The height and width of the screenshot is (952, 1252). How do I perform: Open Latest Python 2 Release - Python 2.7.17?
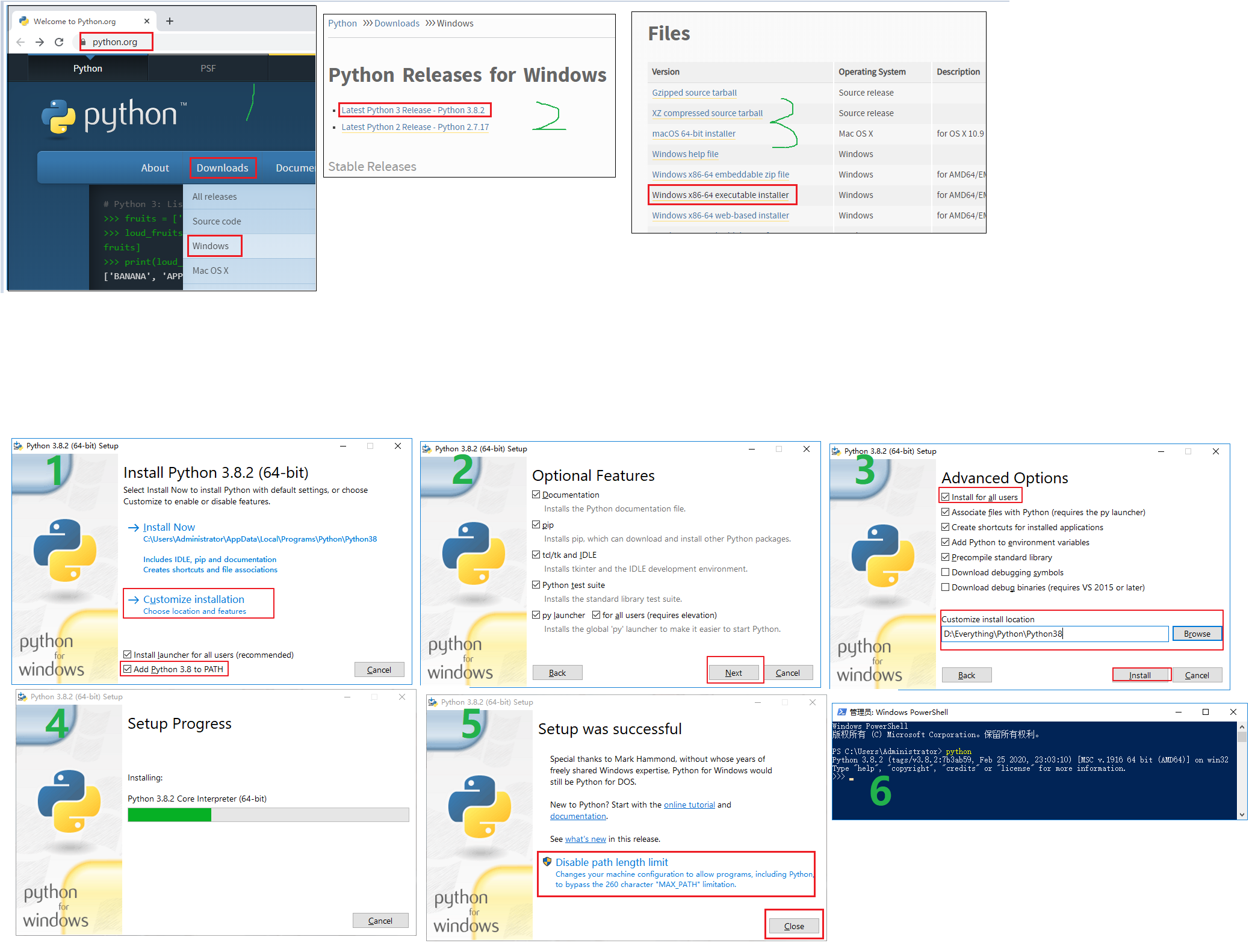pos(415,127)
